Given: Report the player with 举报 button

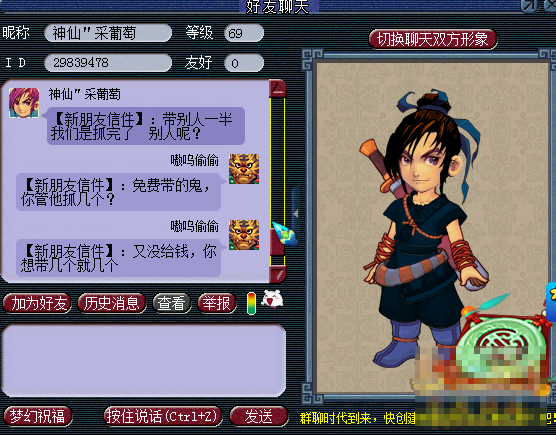Looking at the screenshot, I should click(217, 303).
